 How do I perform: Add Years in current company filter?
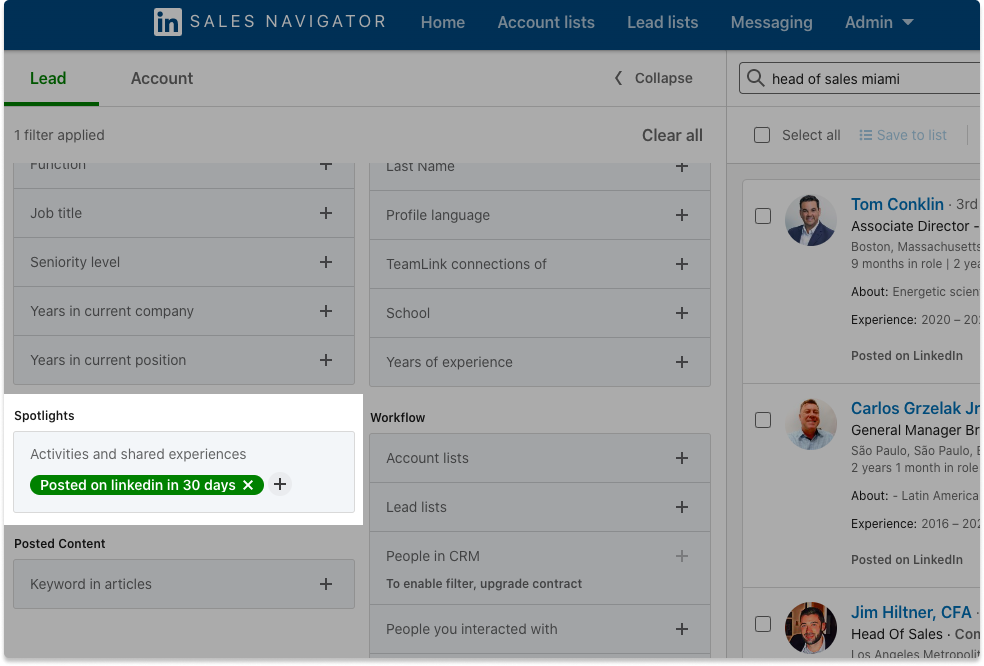[x=326, y=311]
